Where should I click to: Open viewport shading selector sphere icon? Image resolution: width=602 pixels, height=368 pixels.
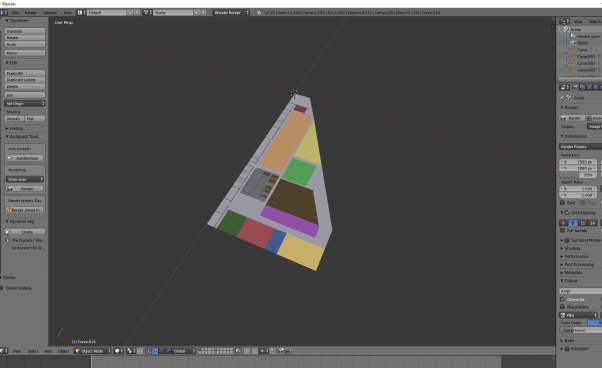click(118, 351)
